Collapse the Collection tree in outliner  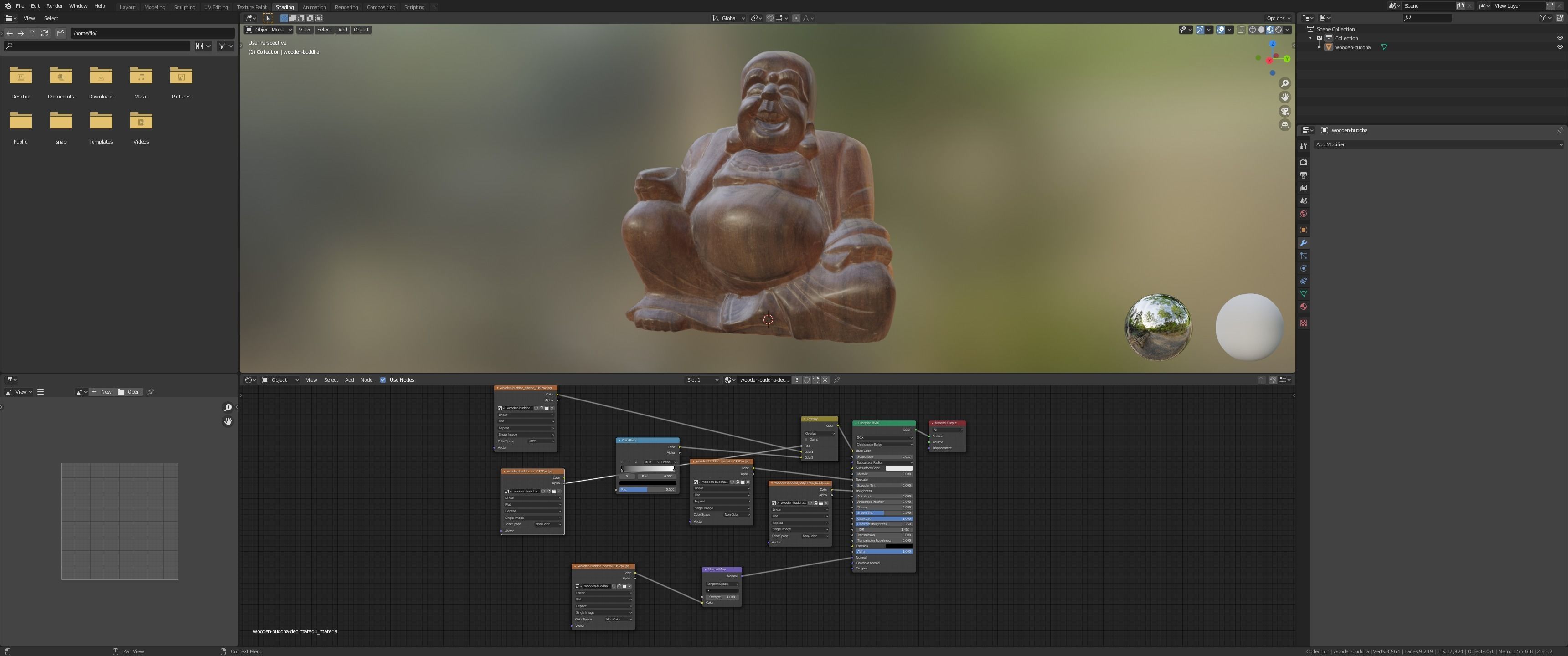pos(1310,38)
